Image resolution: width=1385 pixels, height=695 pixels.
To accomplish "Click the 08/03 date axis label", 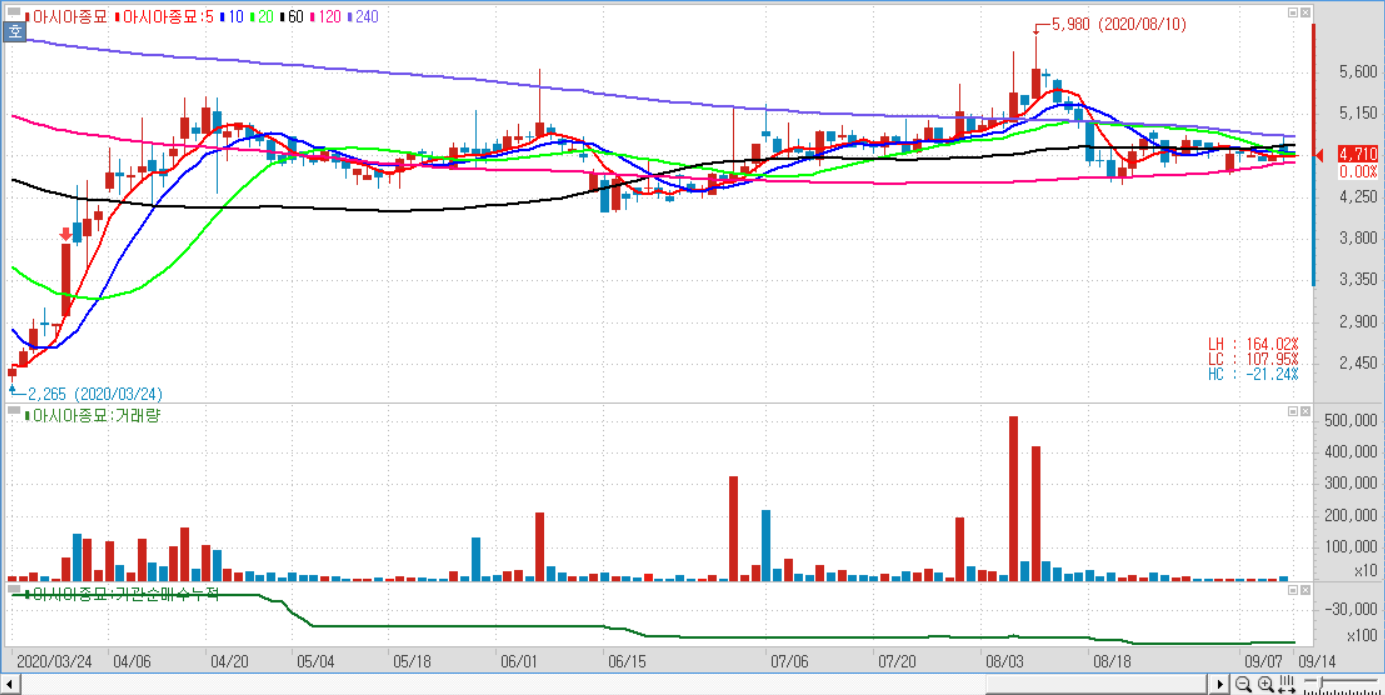I will pyautogui.click(x=1005, y=662).
